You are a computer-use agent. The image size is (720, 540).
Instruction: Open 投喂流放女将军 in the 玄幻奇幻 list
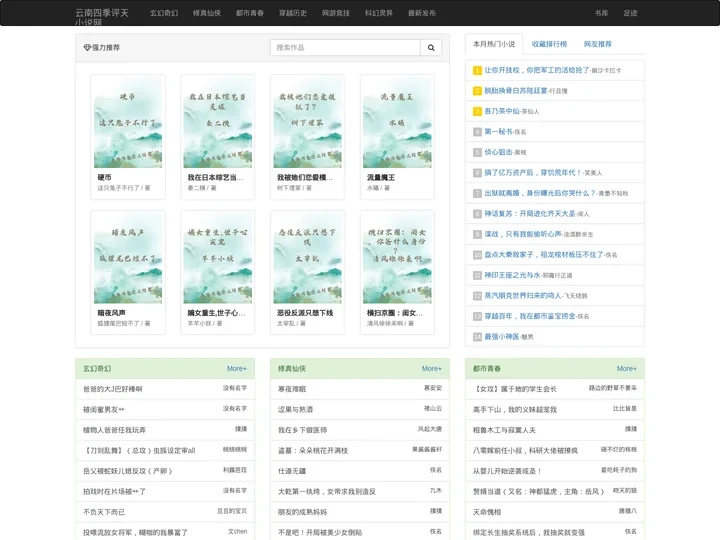pyautogui.click(x=135, y=533)
